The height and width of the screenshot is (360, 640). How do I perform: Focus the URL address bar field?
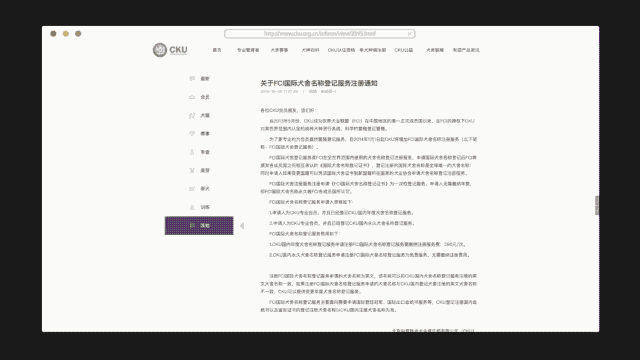click(x=320, y=34)
